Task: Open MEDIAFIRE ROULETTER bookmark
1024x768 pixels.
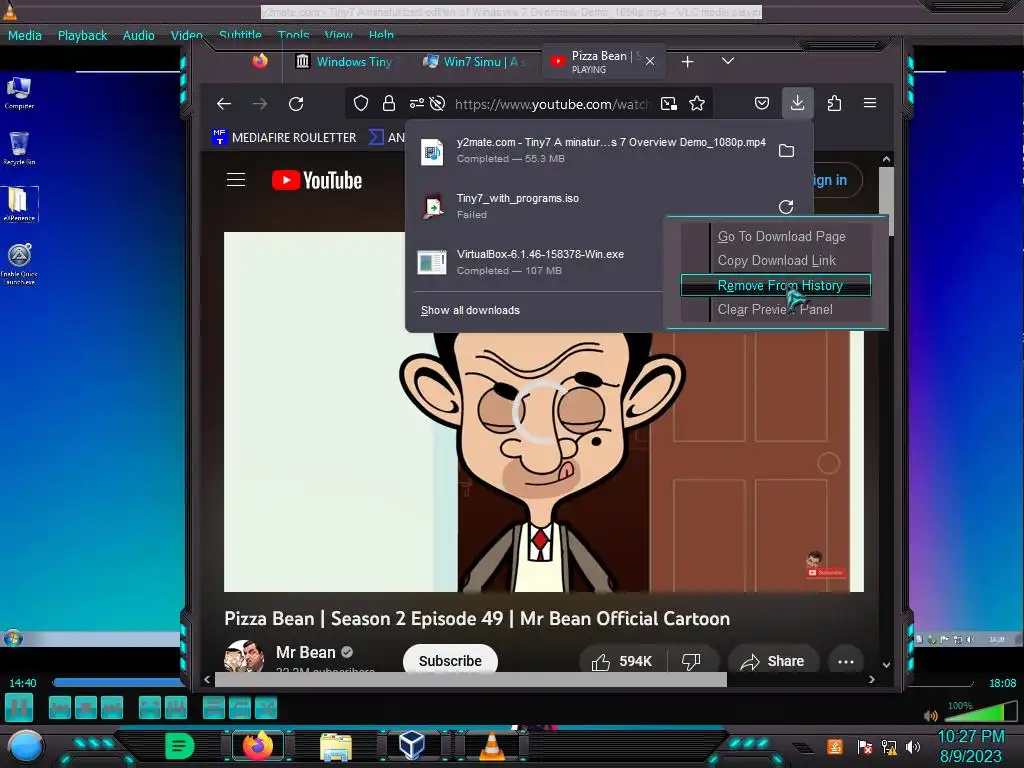Action: tap(285, 137)
